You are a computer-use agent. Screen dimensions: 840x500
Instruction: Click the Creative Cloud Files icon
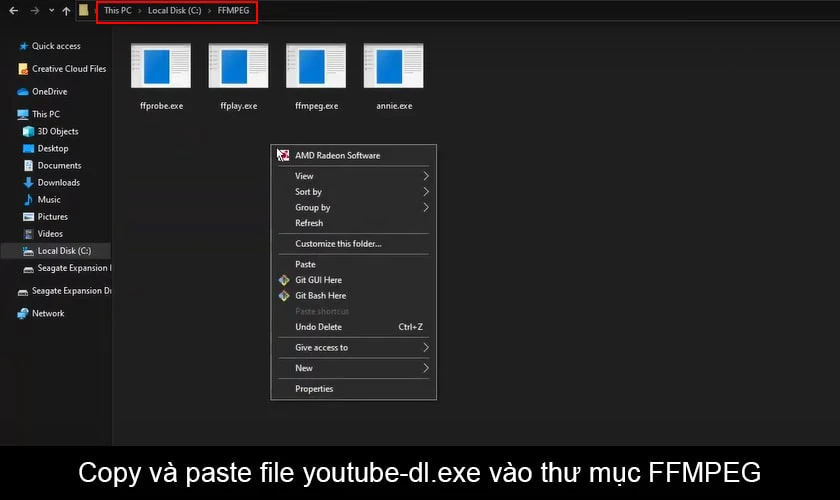(x=23, y=69)
